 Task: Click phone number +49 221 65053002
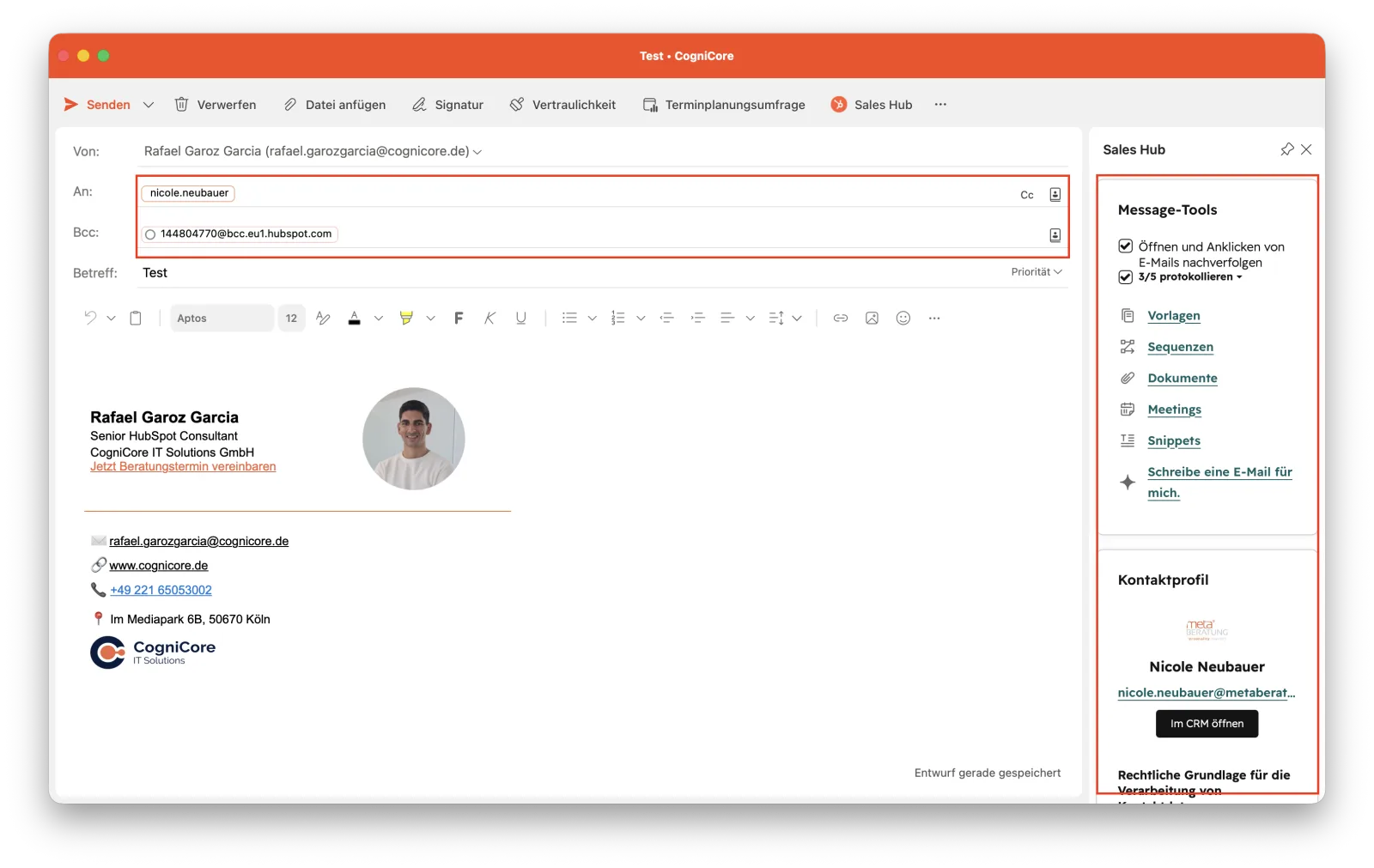tap(161, 591)
